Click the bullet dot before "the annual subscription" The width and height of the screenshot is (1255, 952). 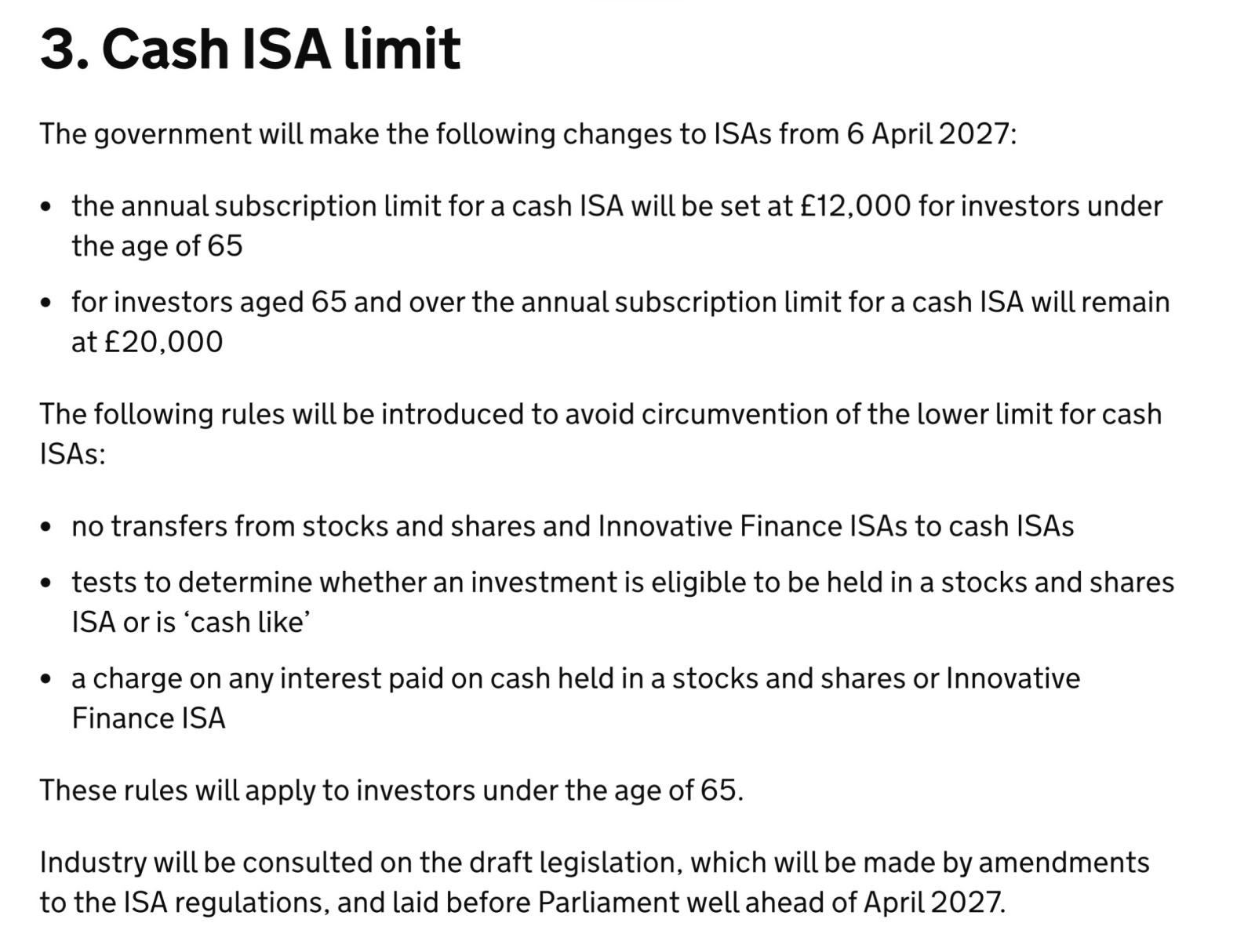(47, 207)
